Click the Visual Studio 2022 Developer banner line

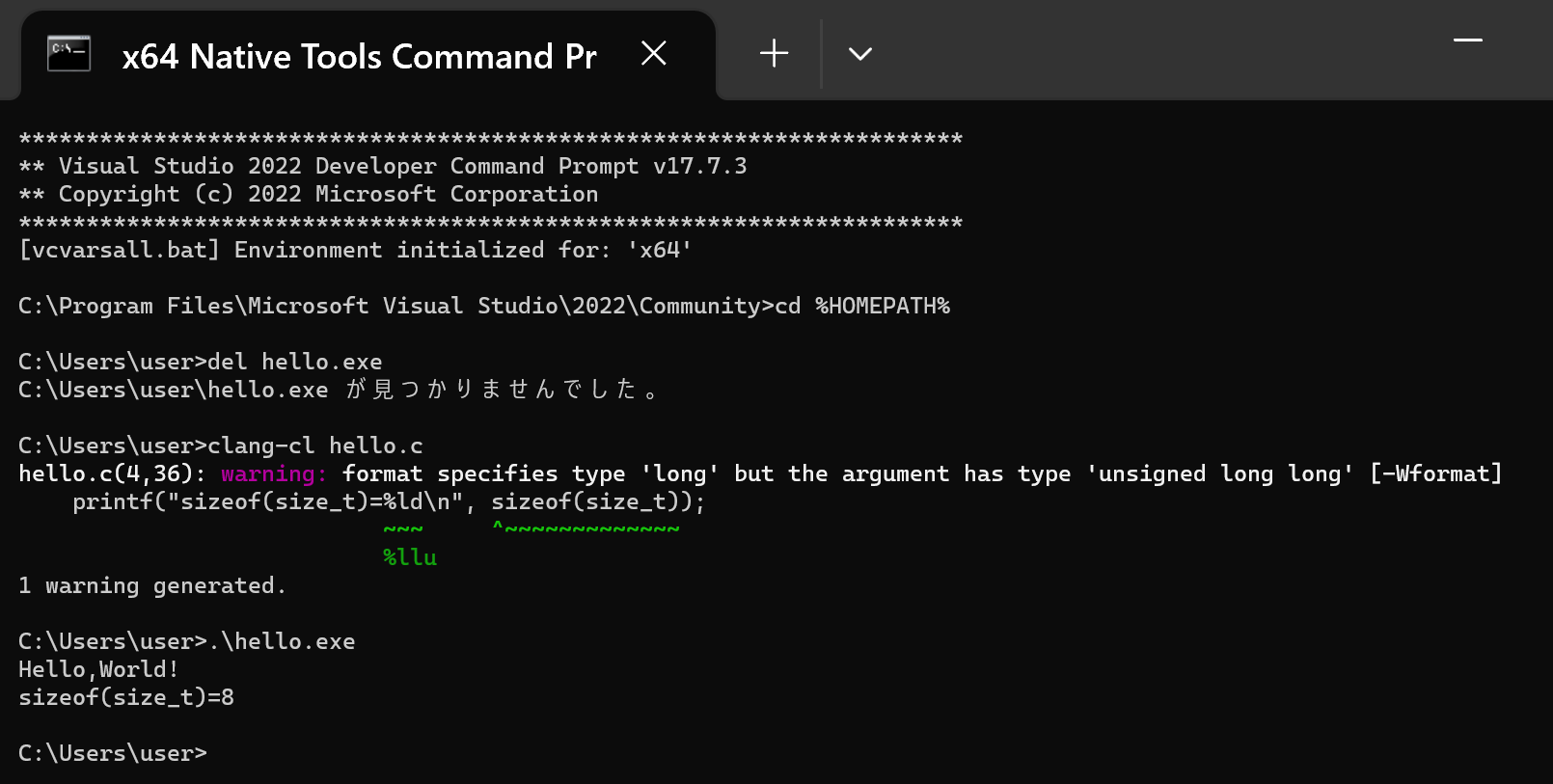click(383, 166)
